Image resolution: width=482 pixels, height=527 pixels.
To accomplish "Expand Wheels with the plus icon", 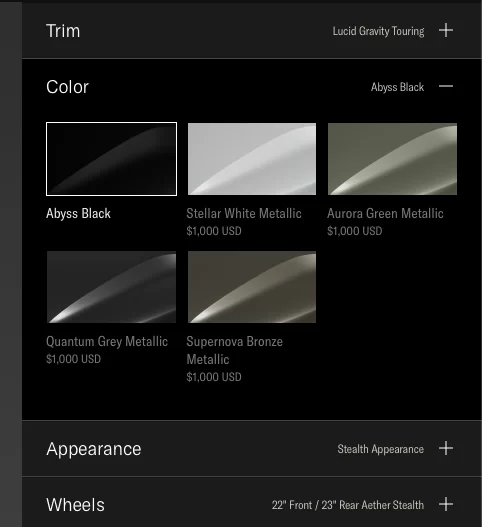I will coord(446,504).
